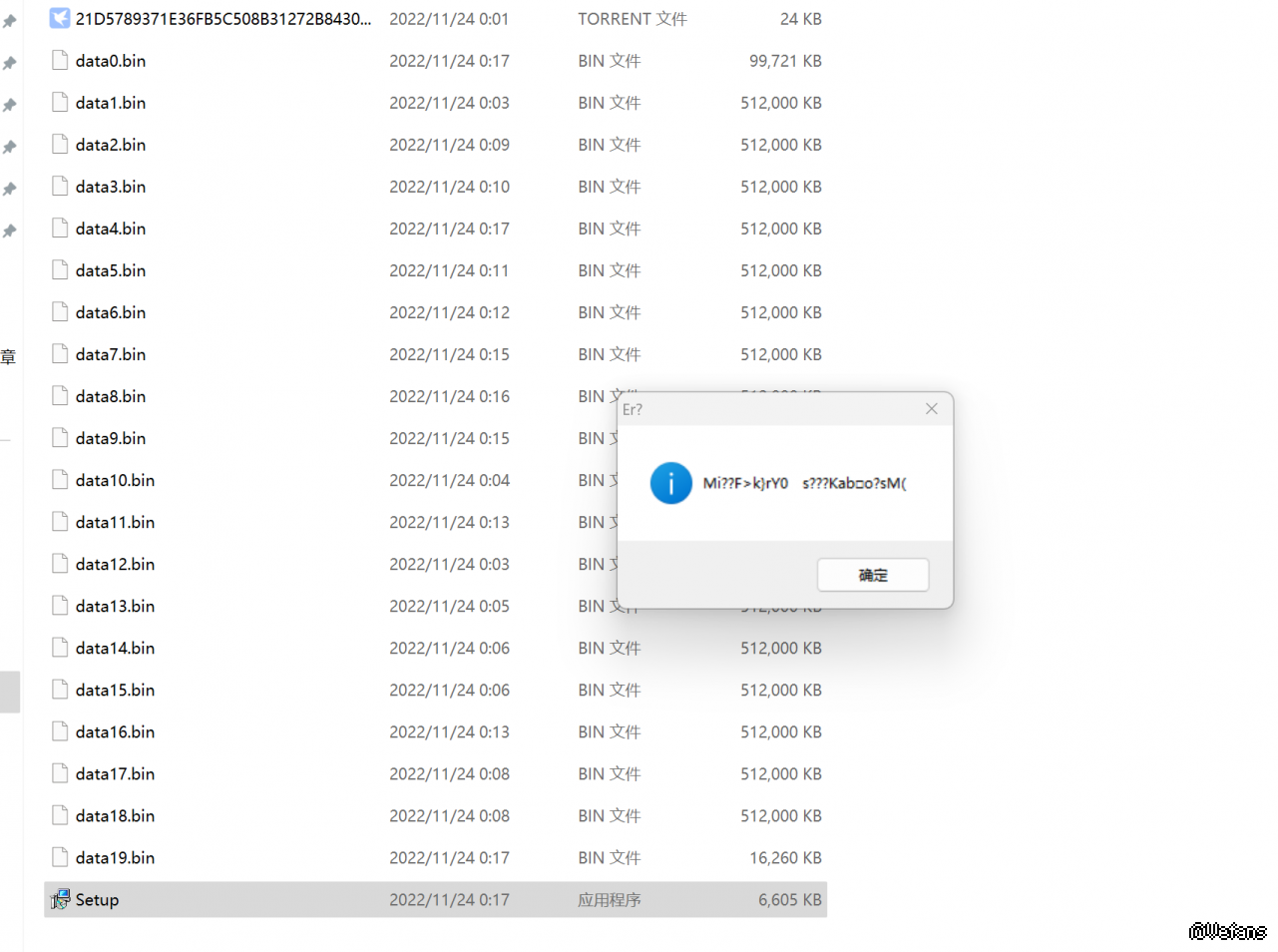Click the data19.bin file name
The image size is (1278, 952).
[x=116, y=857]
